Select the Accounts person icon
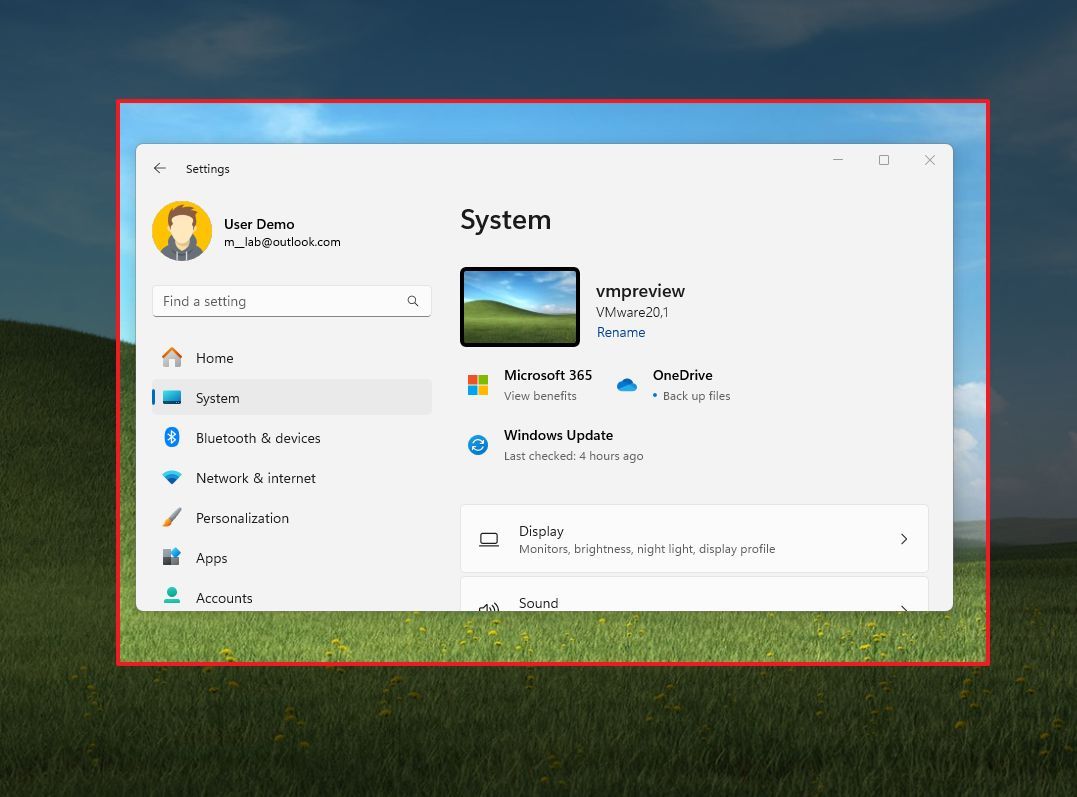 point(172,597)
